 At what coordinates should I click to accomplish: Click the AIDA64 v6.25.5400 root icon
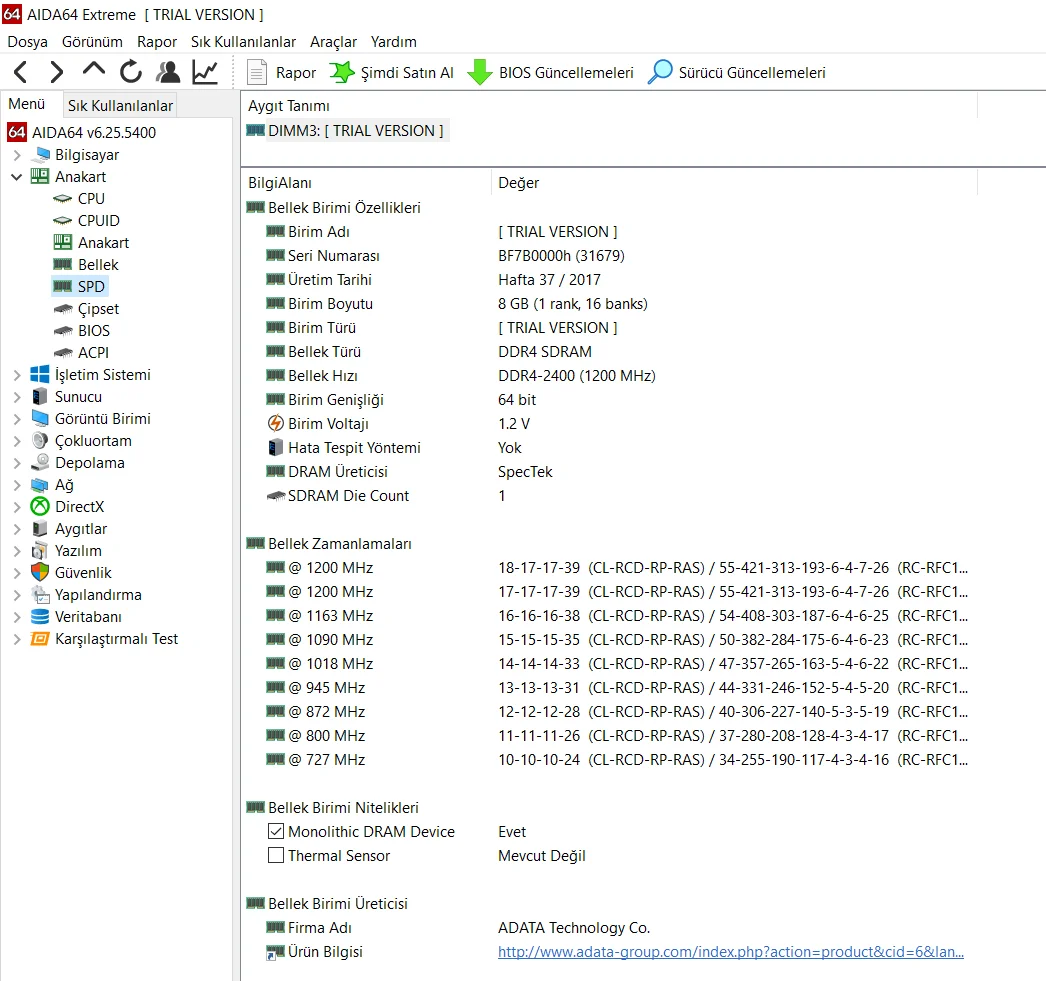(x=17, y=132)
